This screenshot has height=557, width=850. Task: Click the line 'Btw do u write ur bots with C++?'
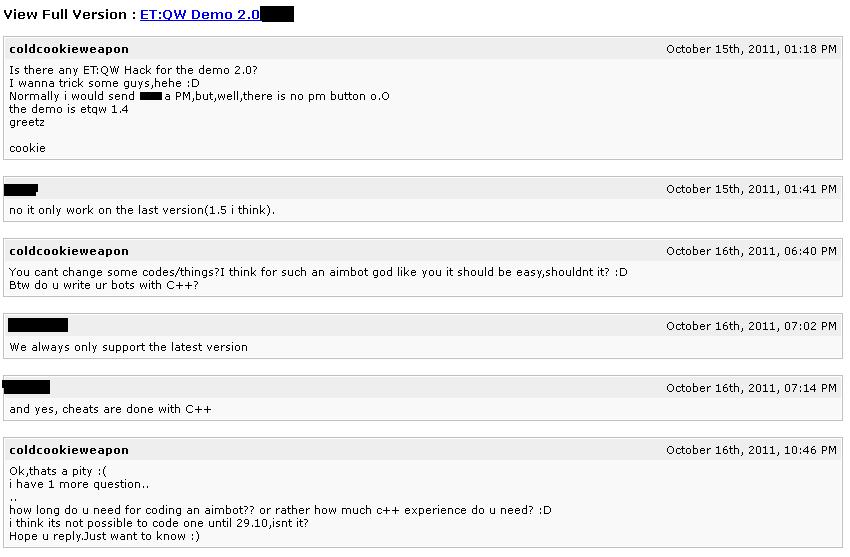[x=104, y=286]
